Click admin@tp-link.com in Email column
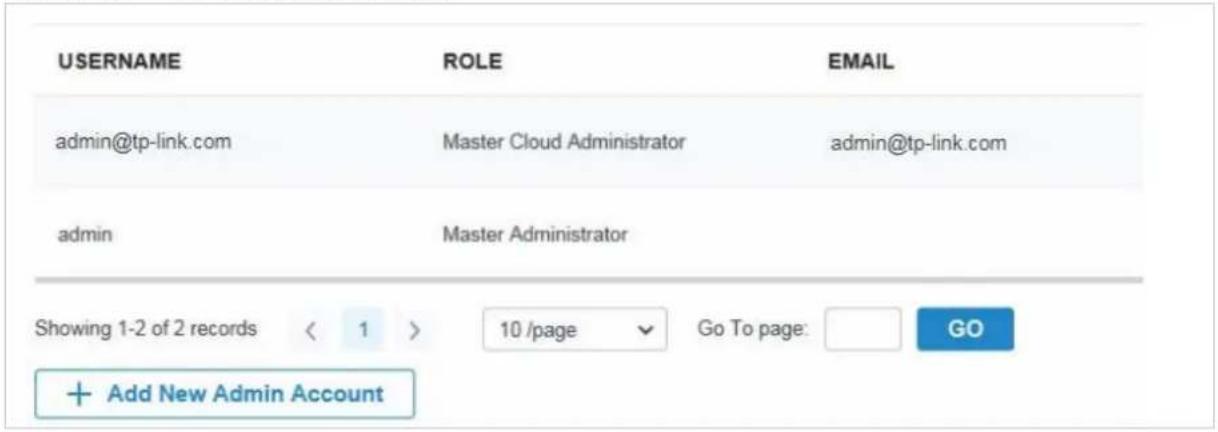The height and width of the screenshot is (432, 1218). tap(917, 143)
